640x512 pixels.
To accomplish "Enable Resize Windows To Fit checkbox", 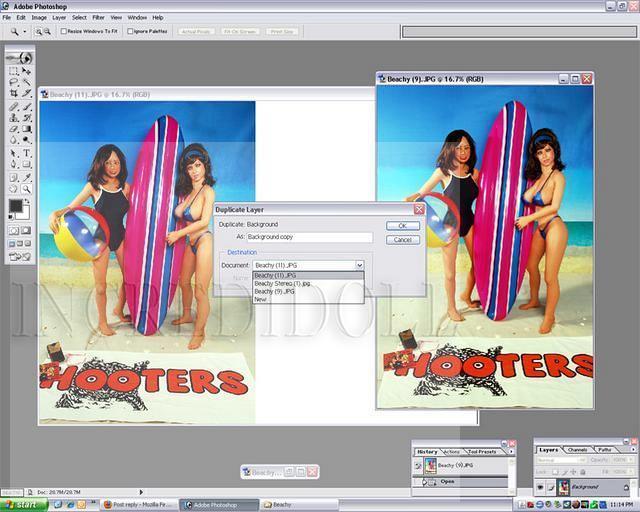I will tap(64, 31).
